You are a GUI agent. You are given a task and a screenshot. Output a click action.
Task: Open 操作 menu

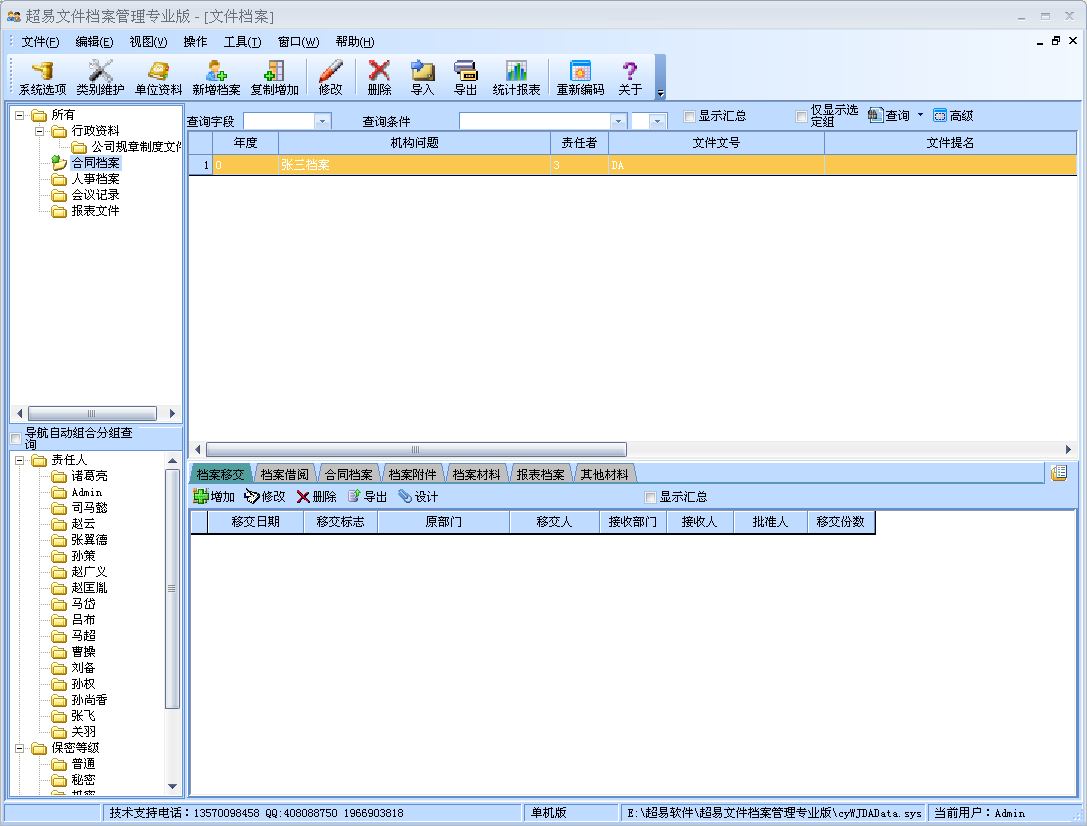tap(195, 42)
